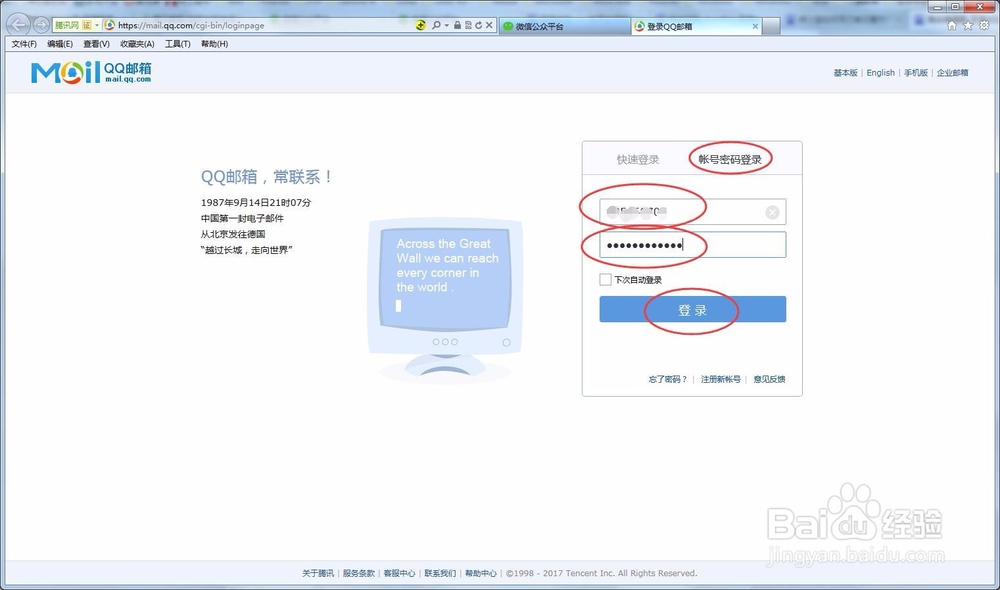
Task: Switch to the 微信公众平台 tab
Action: pyautogui.click(x=564, y=26)
